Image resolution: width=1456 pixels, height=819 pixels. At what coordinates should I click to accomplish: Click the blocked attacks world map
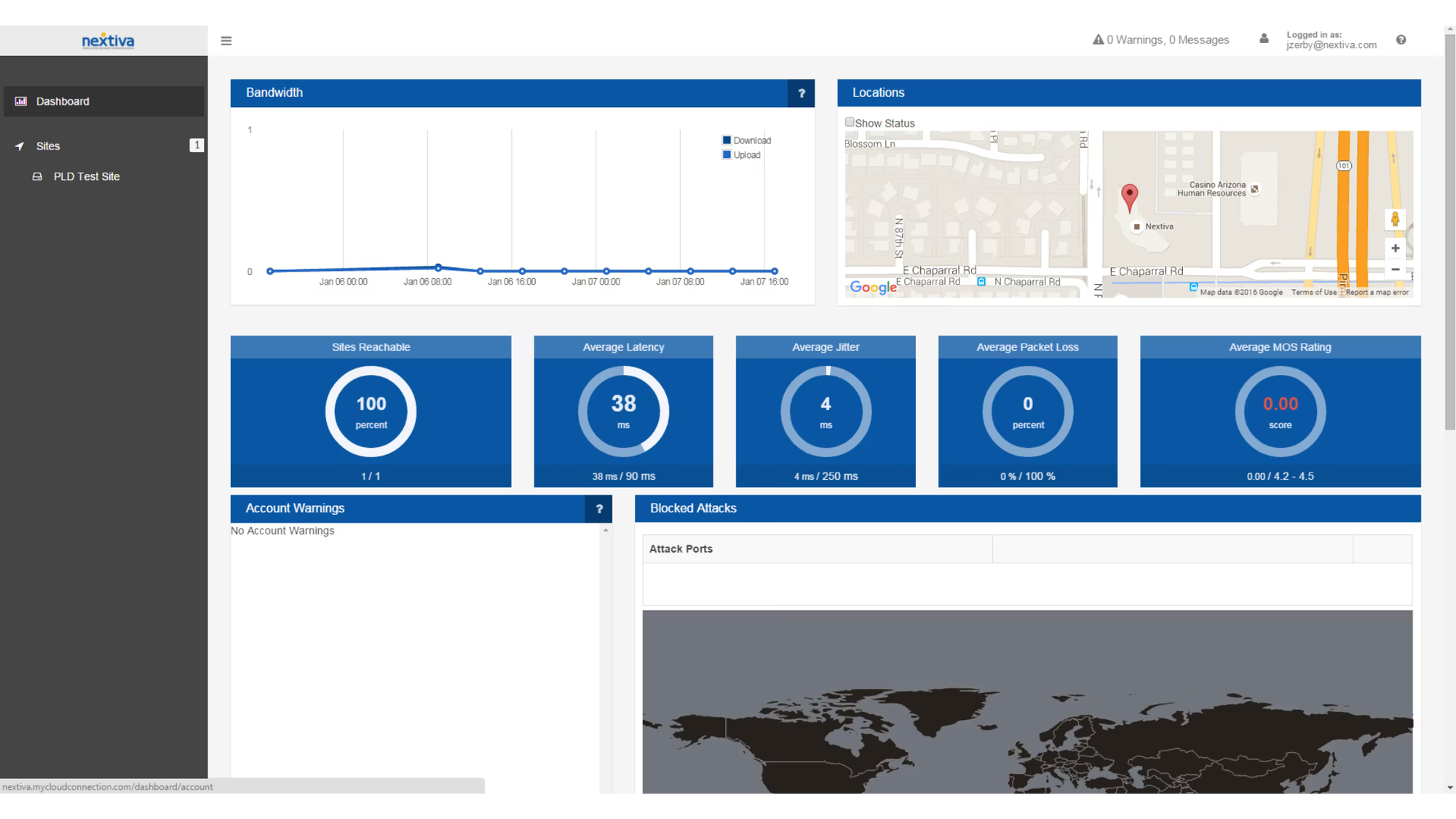(x=1027, y=702)
